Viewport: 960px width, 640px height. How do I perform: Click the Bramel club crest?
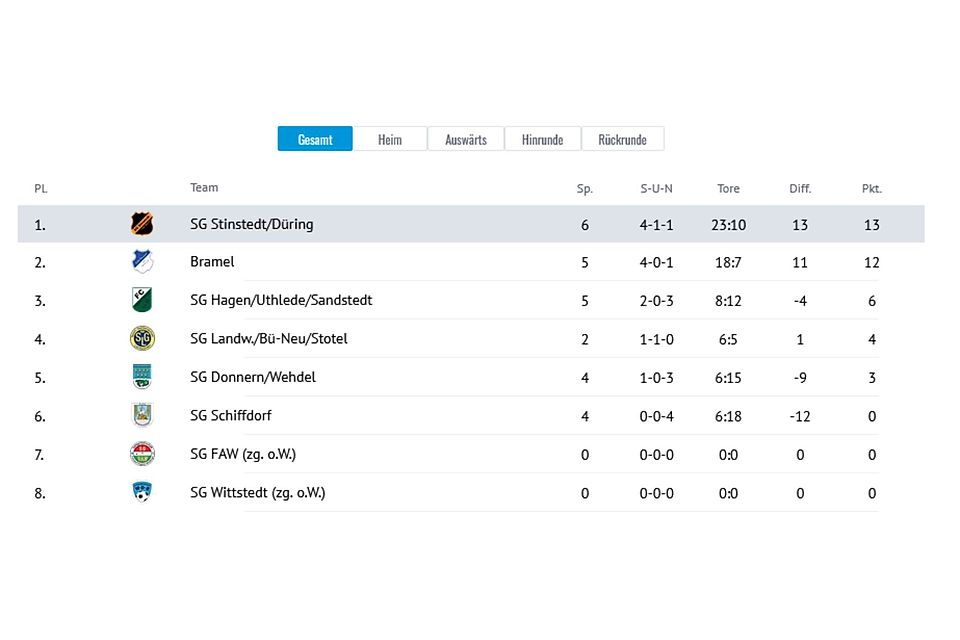[142, 262]
